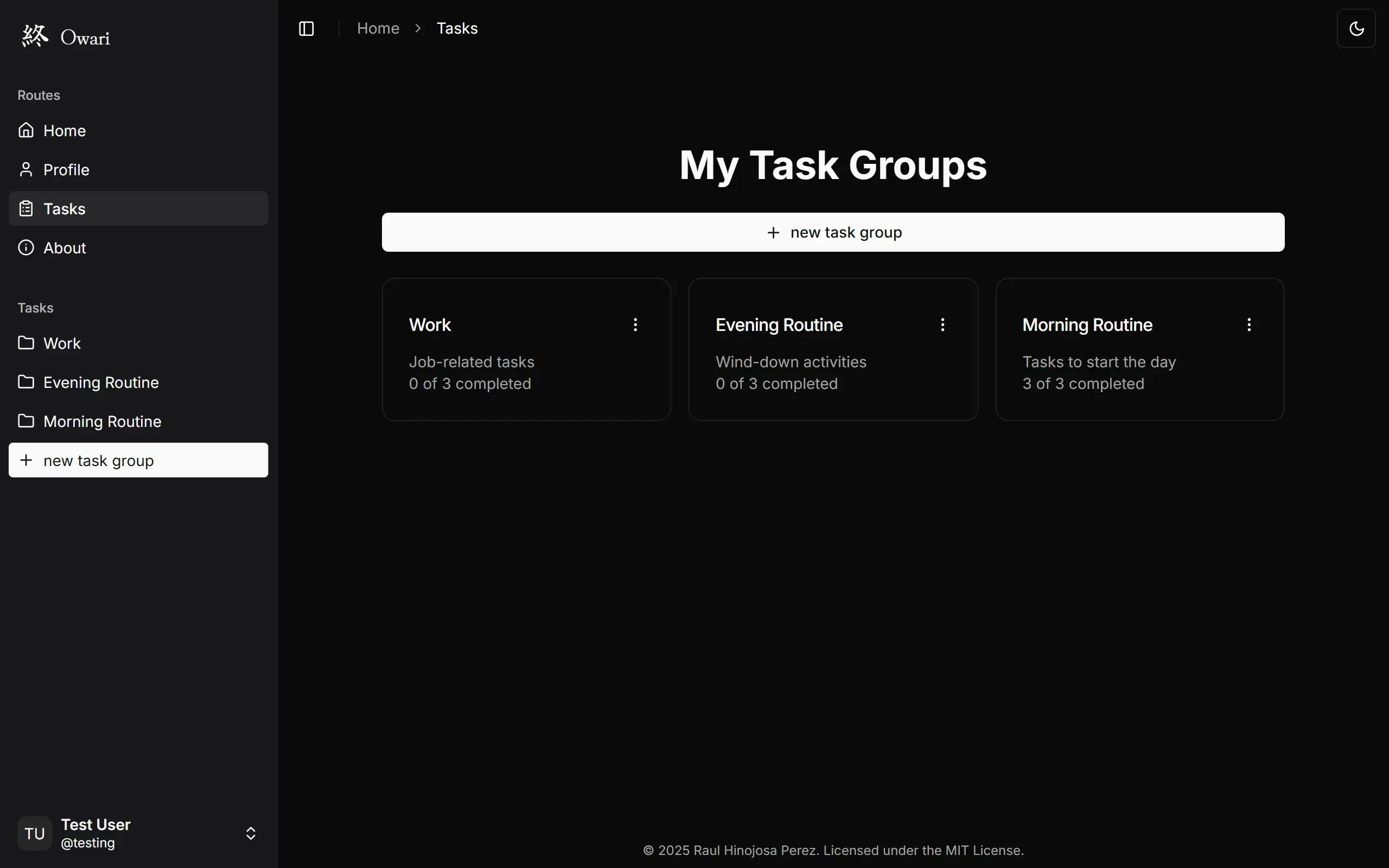This screenshot has width=1389, height=868.
Task: Click the Owari logo
Action: point(65,36)
